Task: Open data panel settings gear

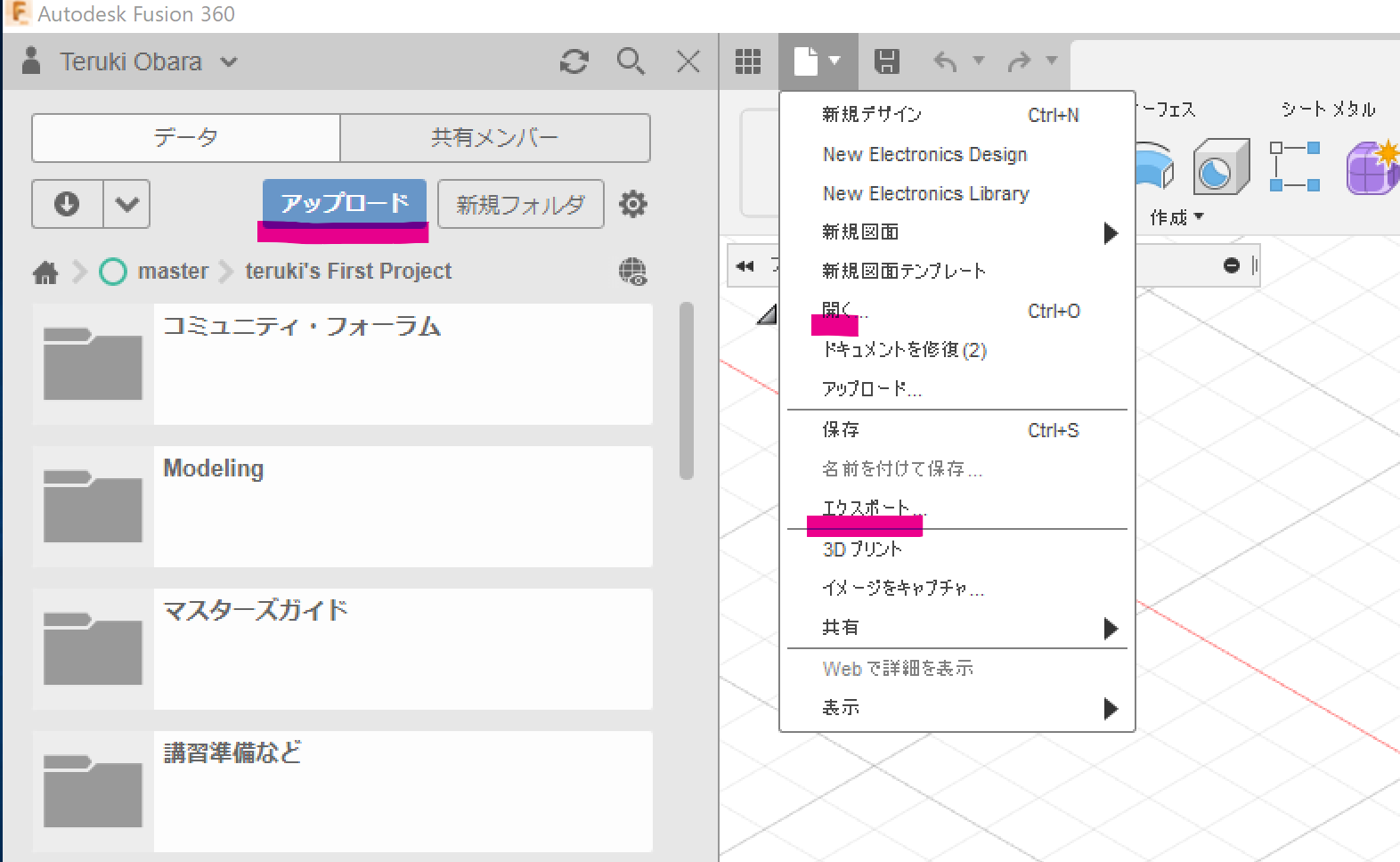Action: pos(632,204)
